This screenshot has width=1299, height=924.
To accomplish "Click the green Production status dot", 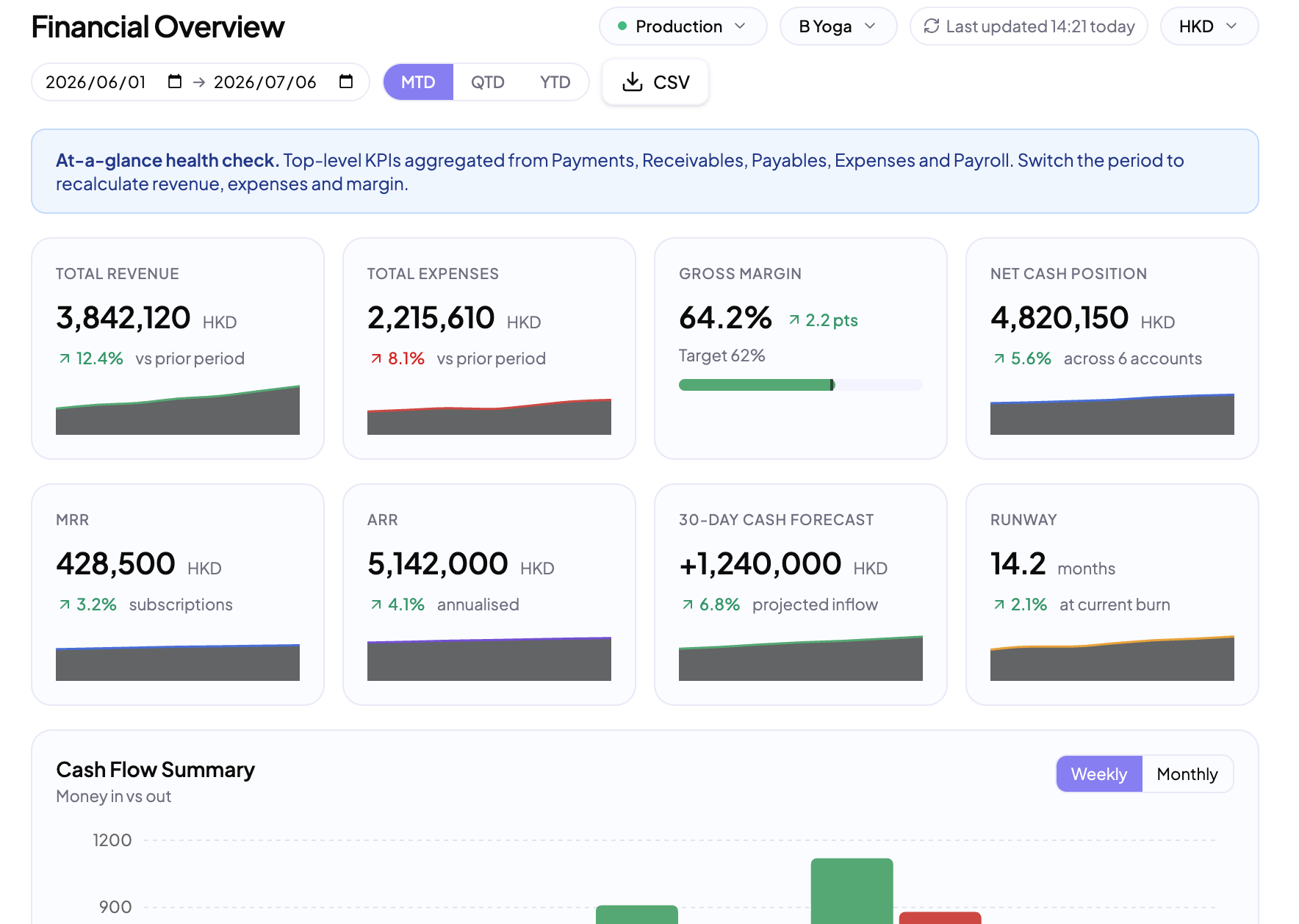I will pos(622,26).
